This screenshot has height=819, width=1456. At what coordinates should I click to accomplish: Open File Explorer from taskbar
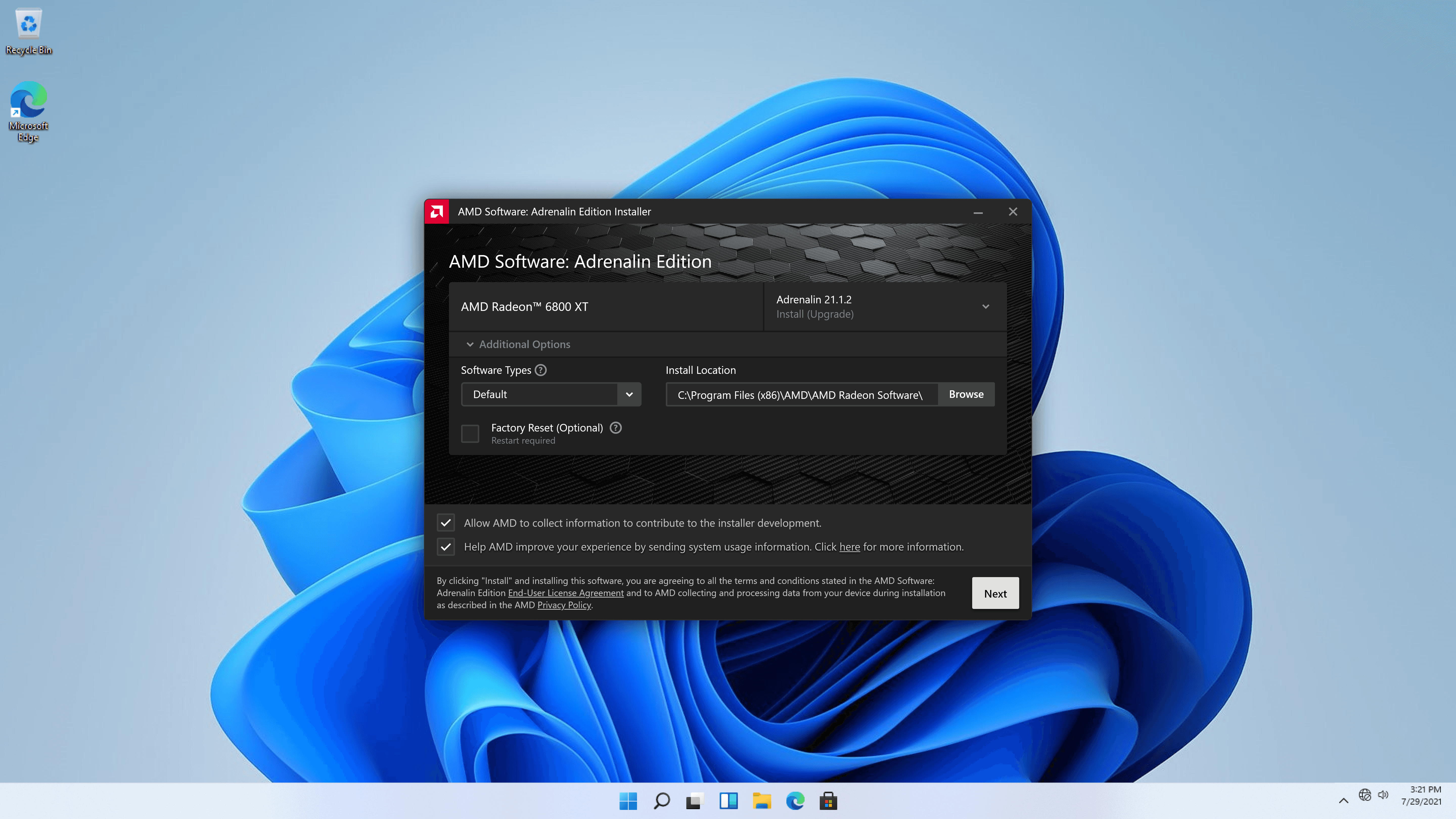click(761, 800)
